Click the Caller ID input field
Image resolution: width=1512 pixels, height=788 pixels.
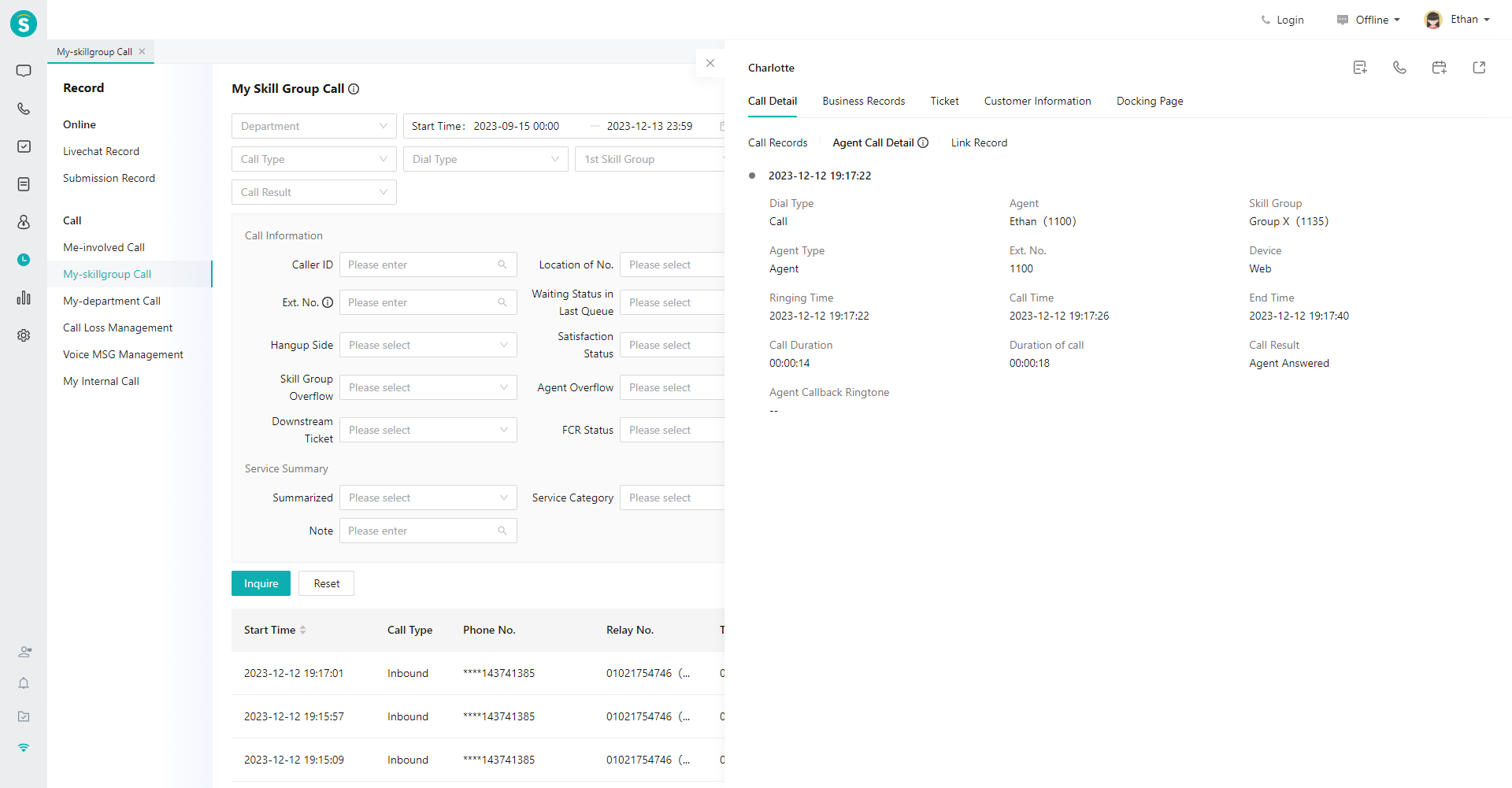click(x=428, y=265)
